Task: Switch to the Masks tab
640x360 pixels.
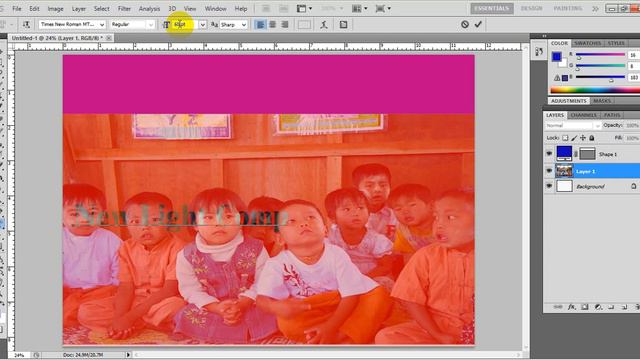Action: click(x=602, y=100)
